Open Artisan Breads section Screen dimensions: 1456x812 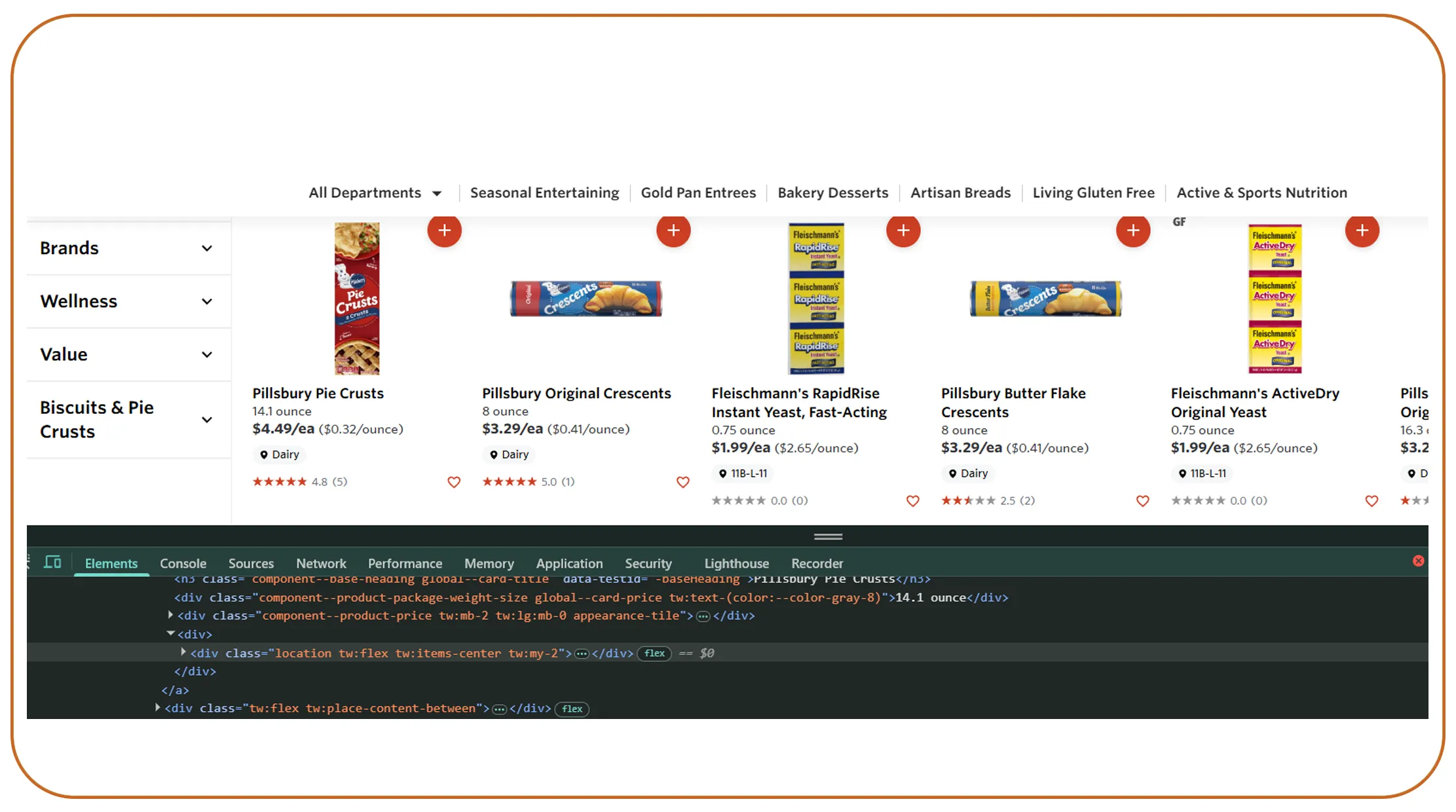961,193
